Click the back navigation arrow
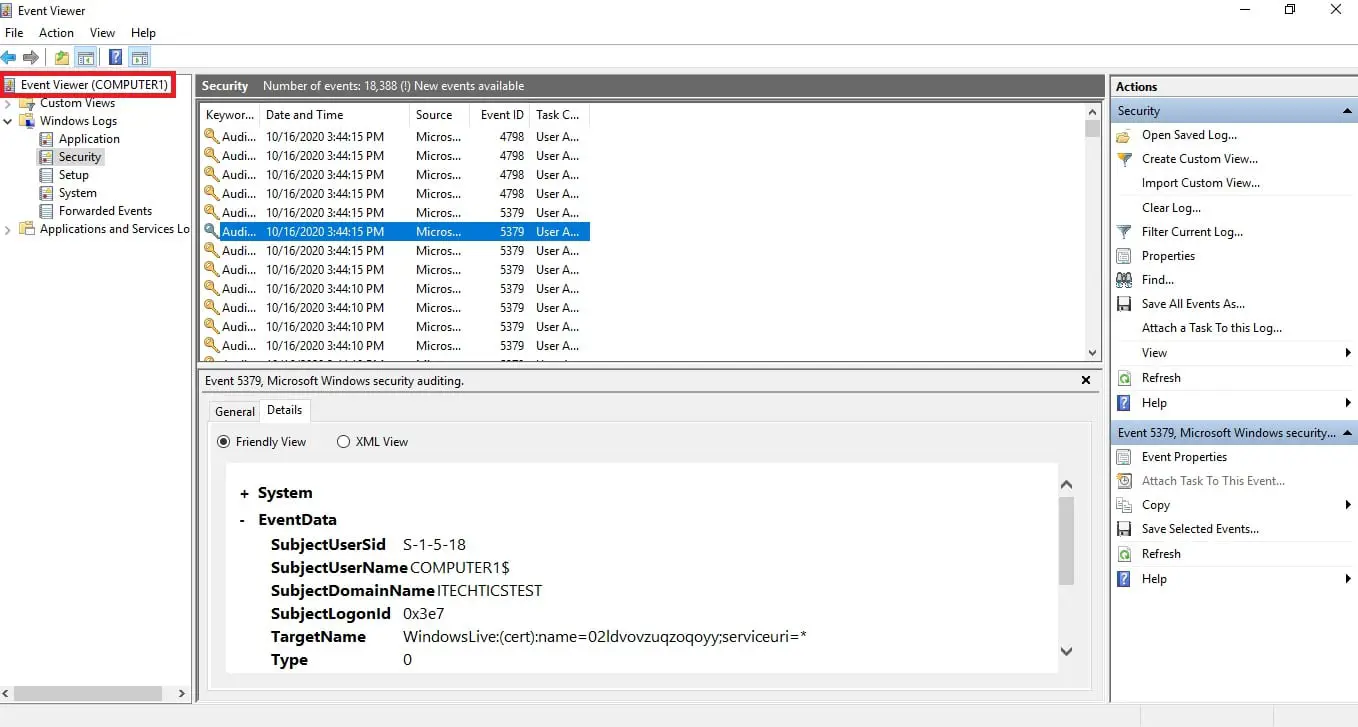 pos(10,57)
